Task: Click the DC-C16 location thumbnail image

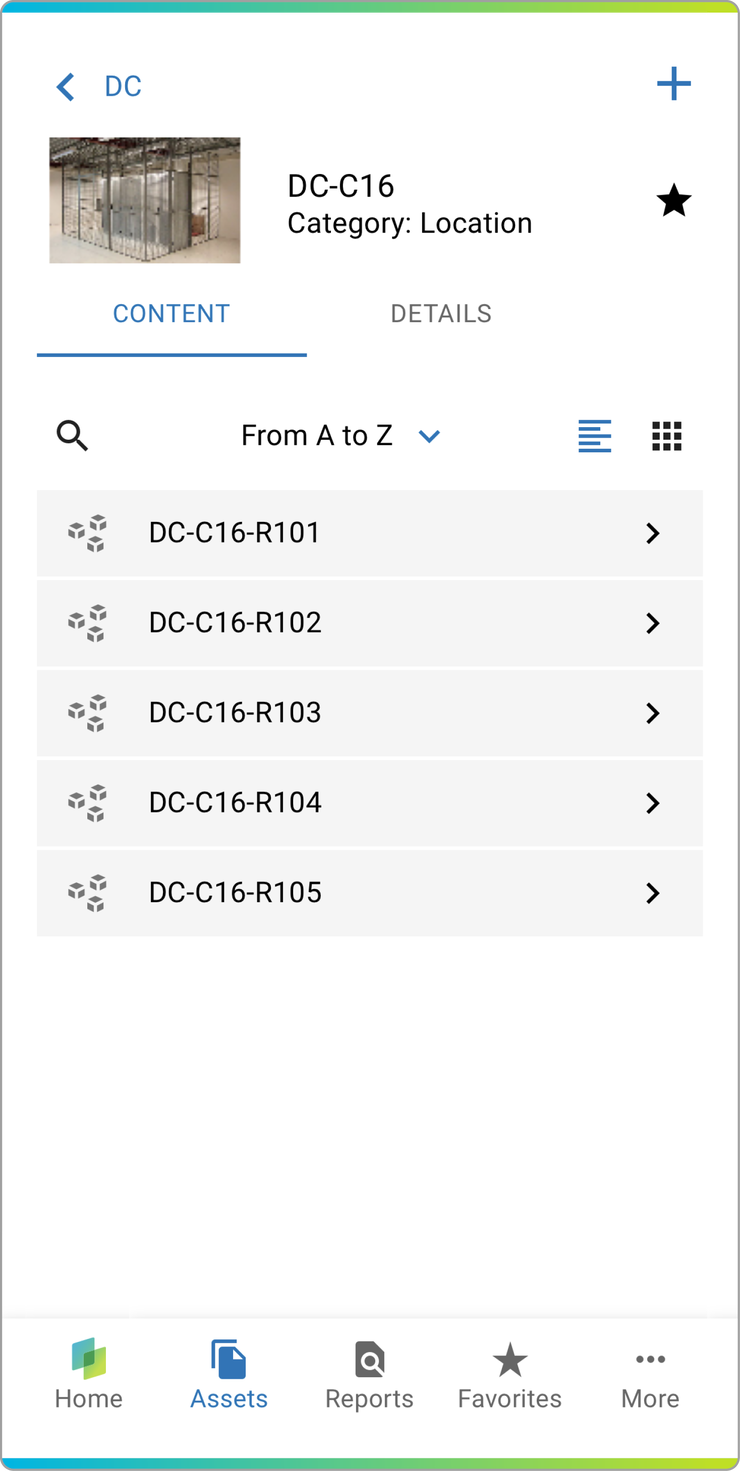Action: (x=145, y=201)
